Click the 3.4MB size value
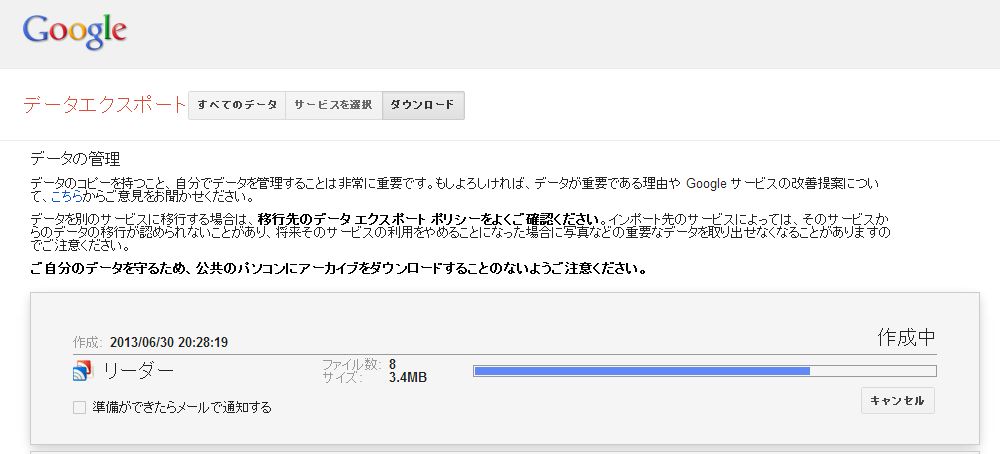The height and width of the screenshot is (454, 1000). click(x=408, y=377)
